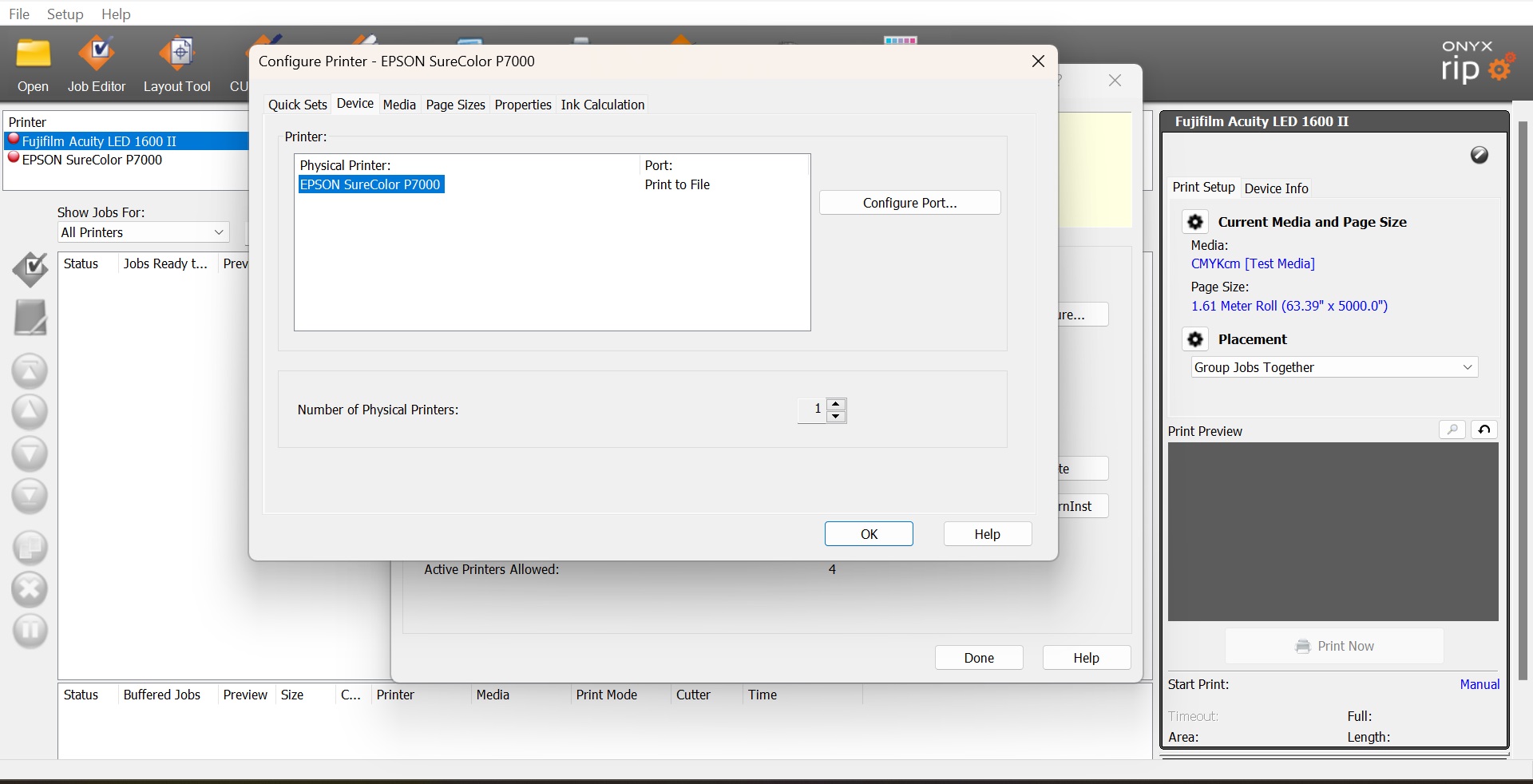Increase Number of Physical Printers
Screen dimensions: 1533x784
pyautogui.click(x=836, y=404)
